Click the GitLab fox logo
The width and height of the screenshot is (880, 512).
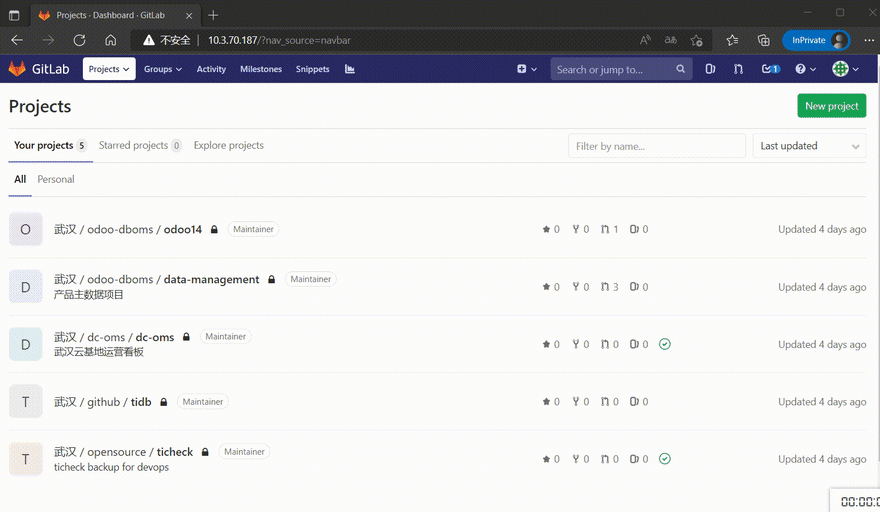(x=17, y=68)
